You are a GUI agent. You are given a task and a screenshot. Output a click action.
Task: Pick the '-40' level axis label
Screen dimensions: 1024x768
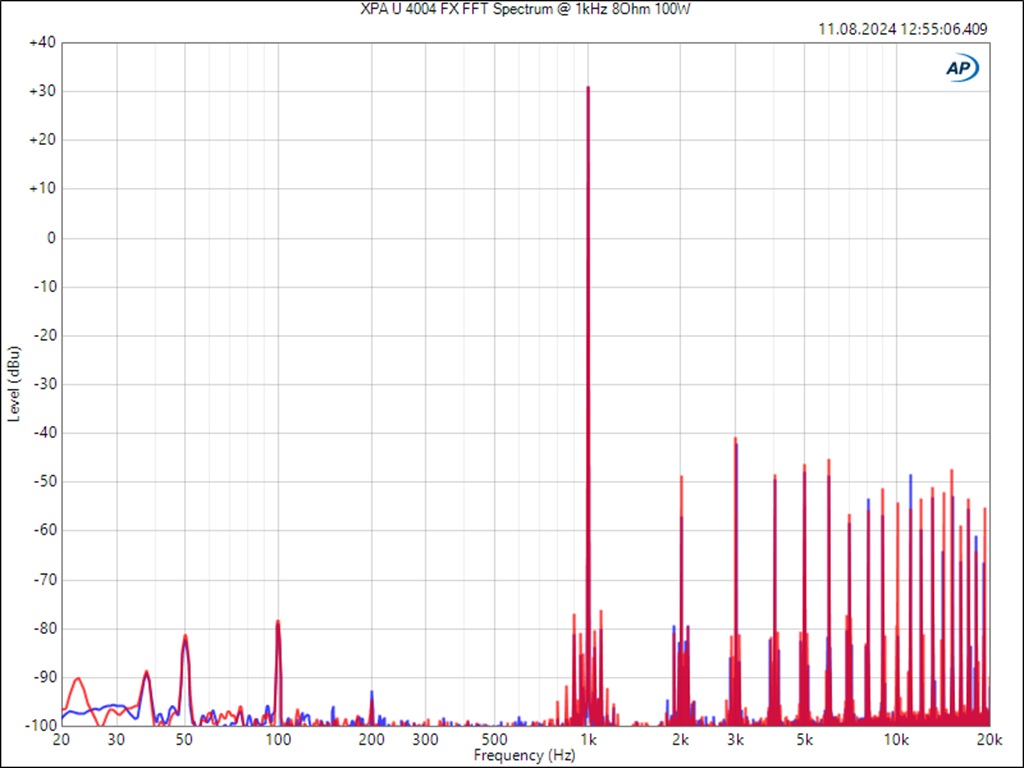click(44, 433)
